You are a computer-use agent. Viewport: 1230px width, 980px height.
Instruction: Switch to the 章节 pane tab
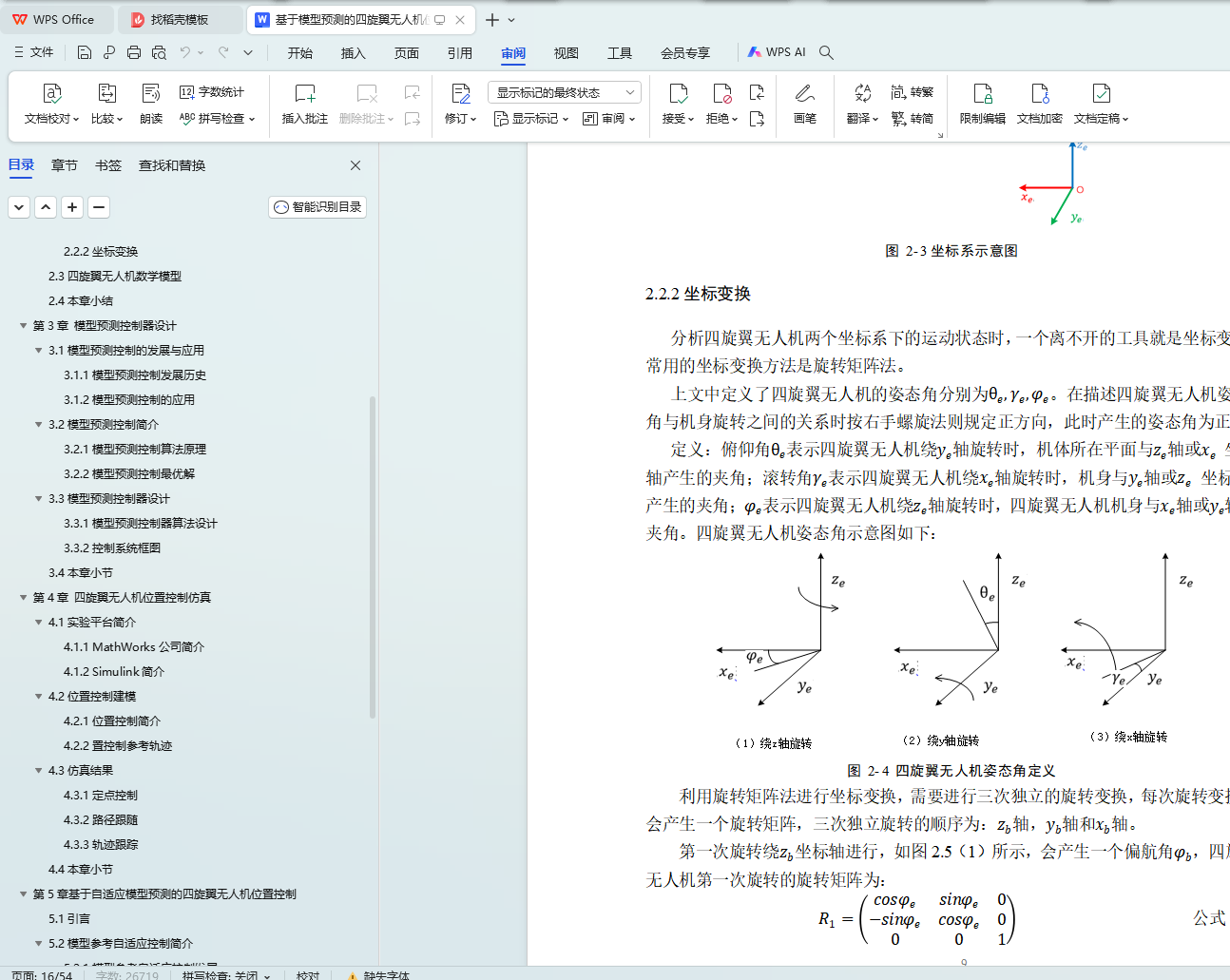point(65,165)
